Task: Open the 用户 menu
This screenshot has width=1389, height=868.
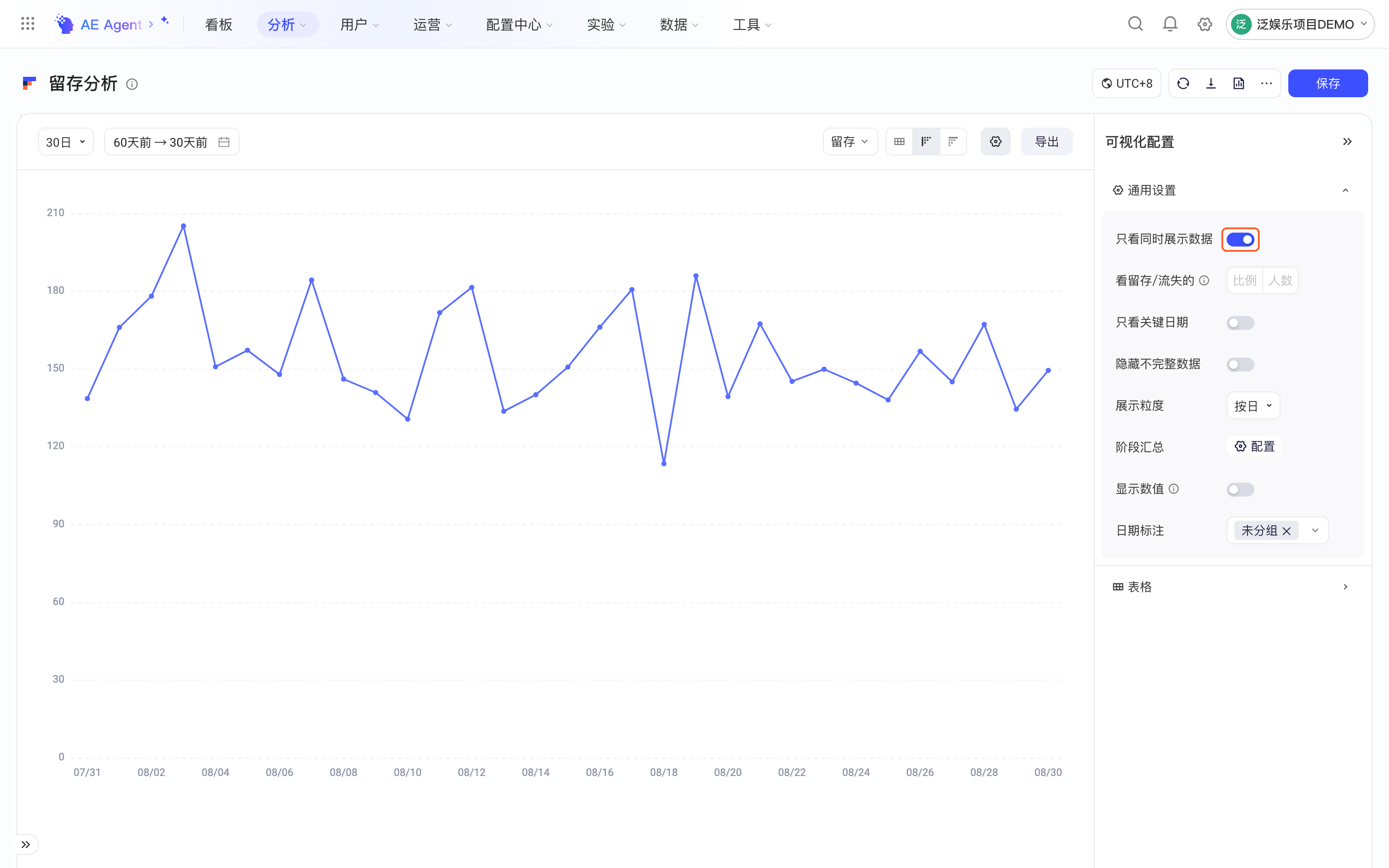Action: 359,24
